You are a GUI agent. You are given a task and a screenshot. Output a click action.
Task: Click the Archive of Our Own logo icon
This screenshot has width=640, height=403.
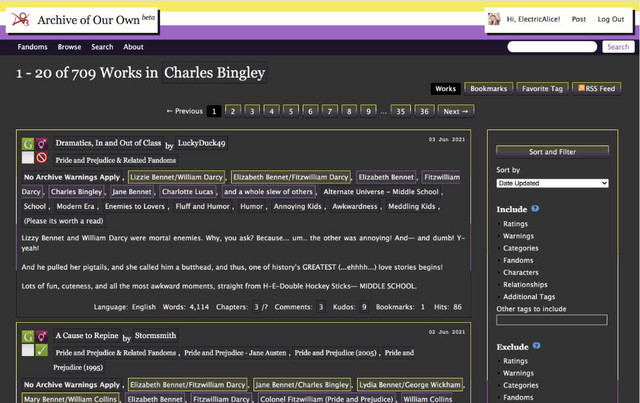click(x=20, y=19)
